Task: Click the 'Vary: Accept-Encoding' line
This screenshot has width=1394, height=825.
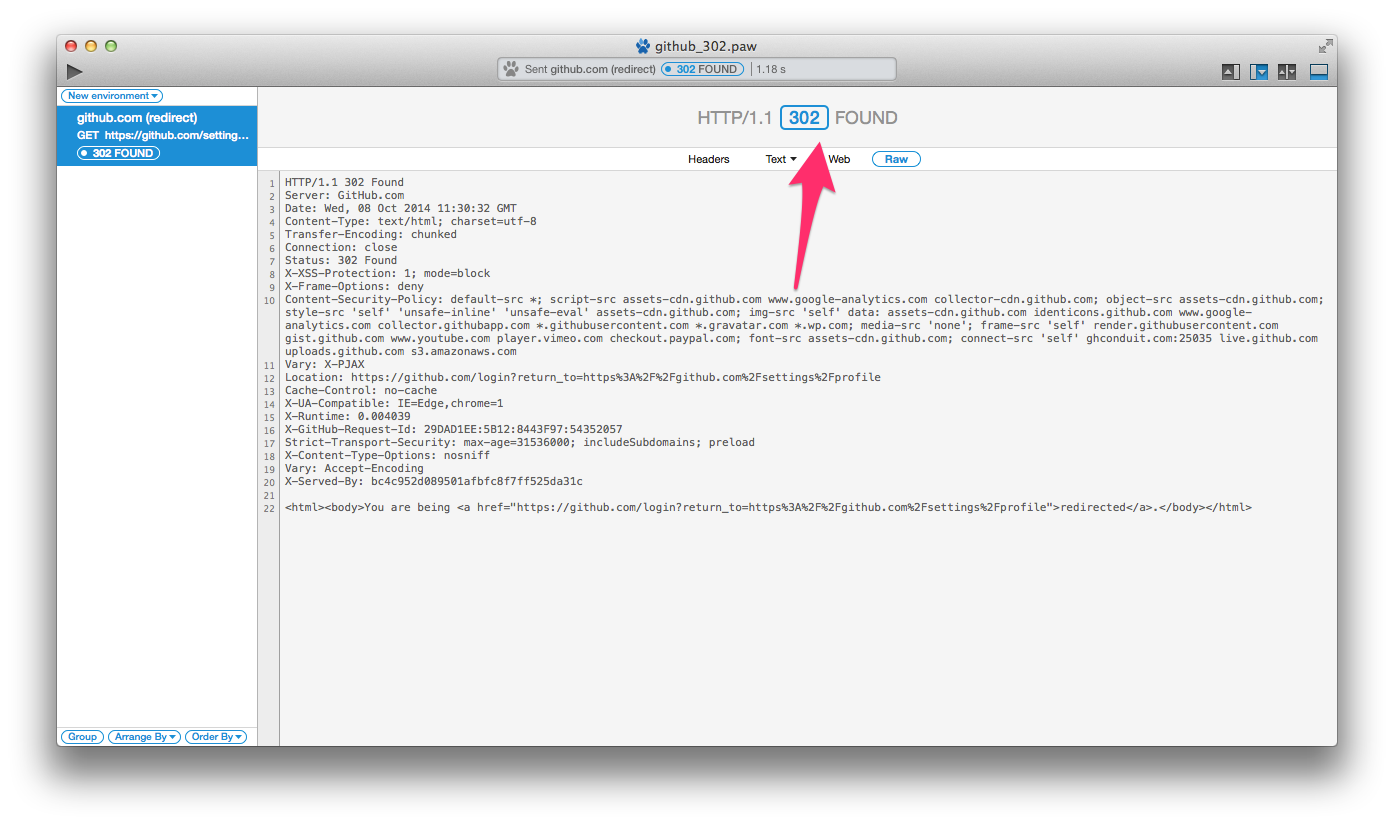Action: tap(354, 469)
